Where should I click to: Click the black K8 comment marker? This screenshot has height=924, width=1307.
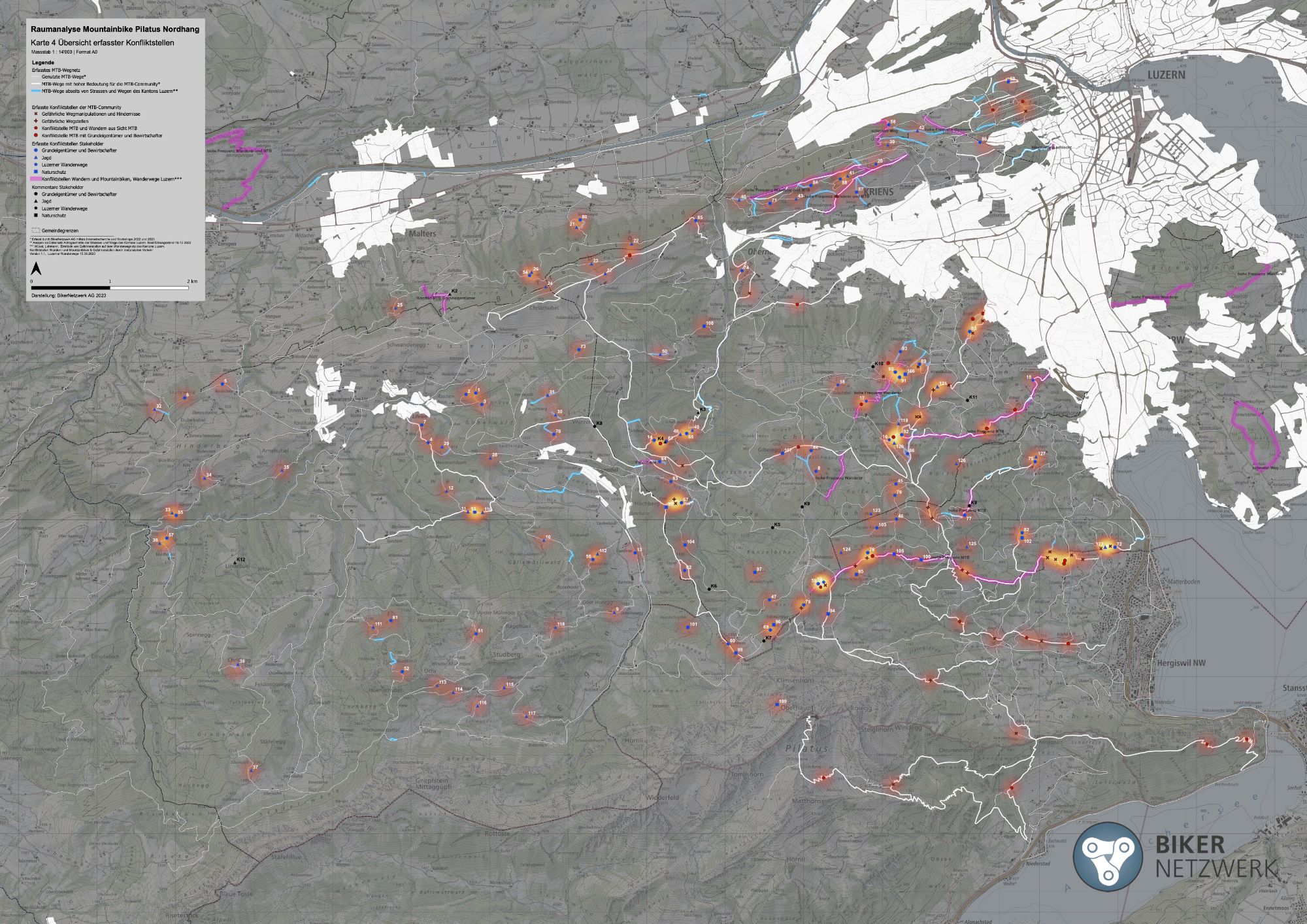595,426
